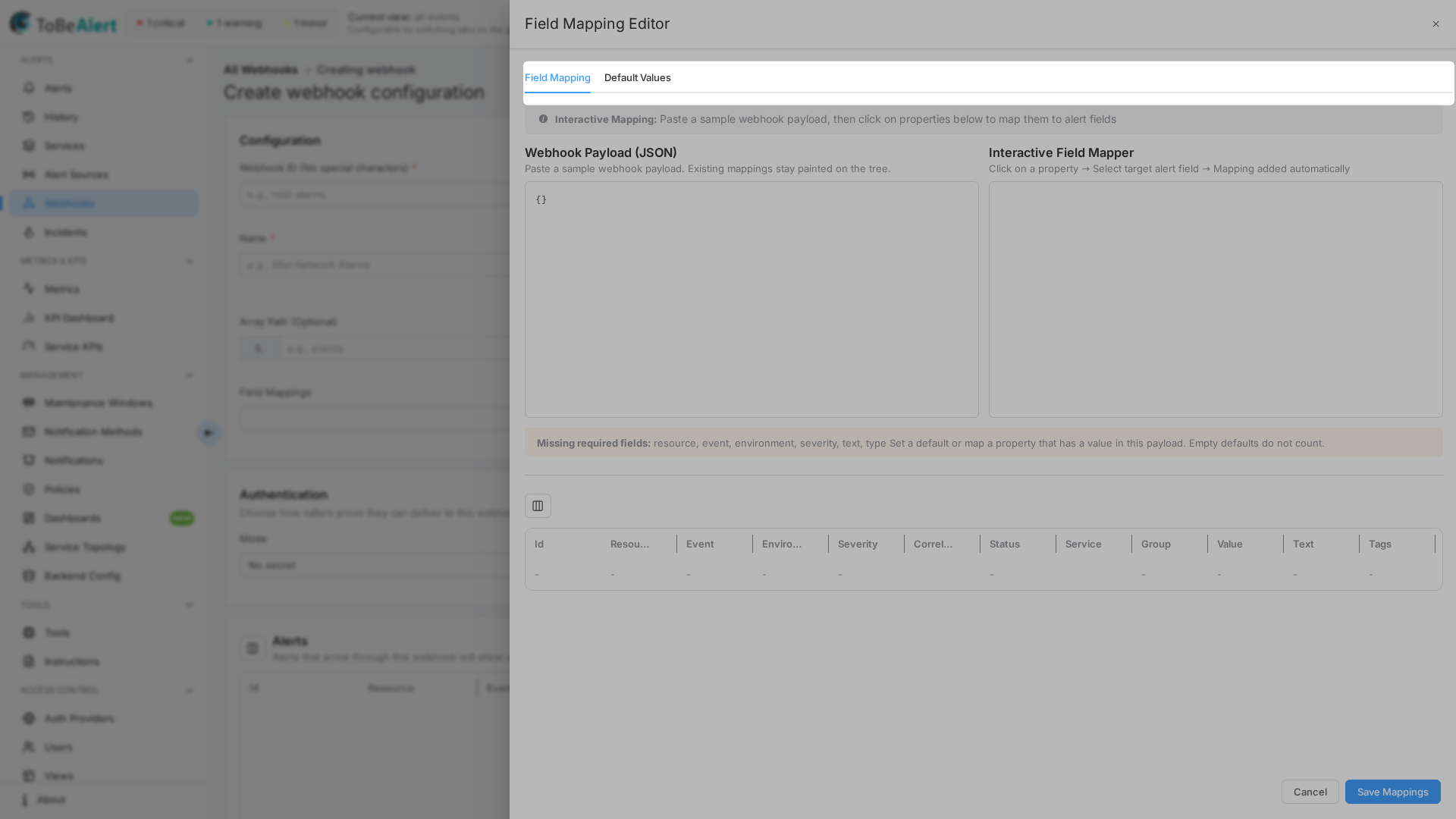This screenshot has width=1456, height=819.
Task: Click the Save Mappings button
Action: (x=1392, y=792)
